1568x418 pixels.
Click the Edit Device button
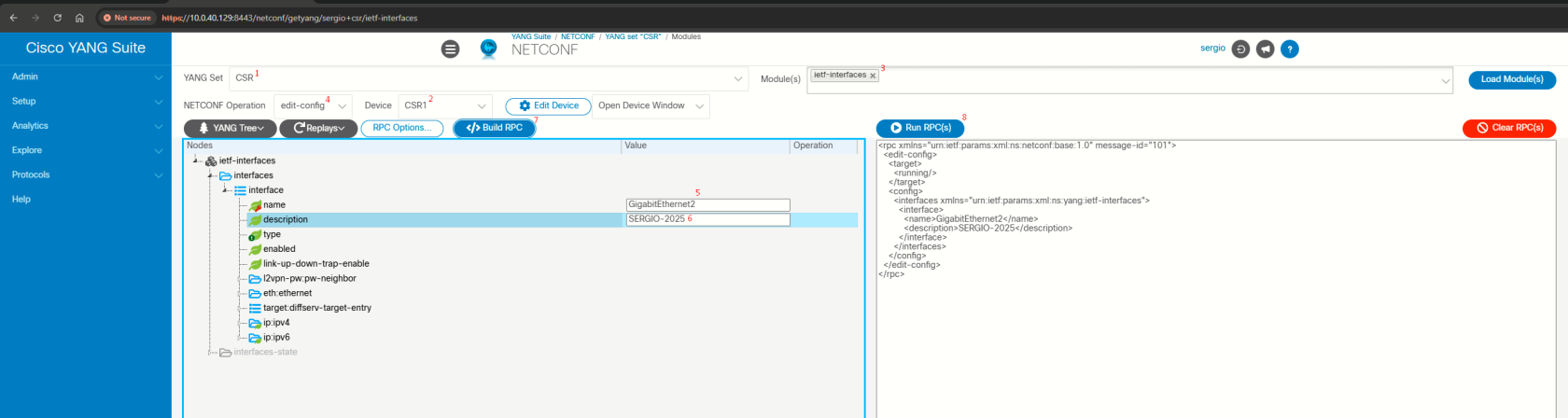point(549,106)
